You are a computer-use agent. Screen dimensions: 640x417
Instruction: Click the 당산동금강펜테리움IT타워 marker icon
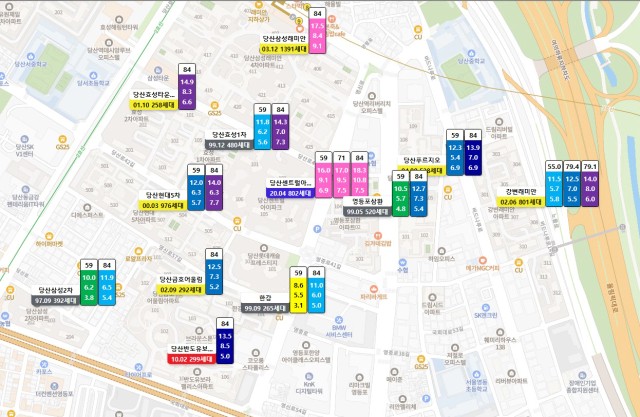[x=25, y=189]
